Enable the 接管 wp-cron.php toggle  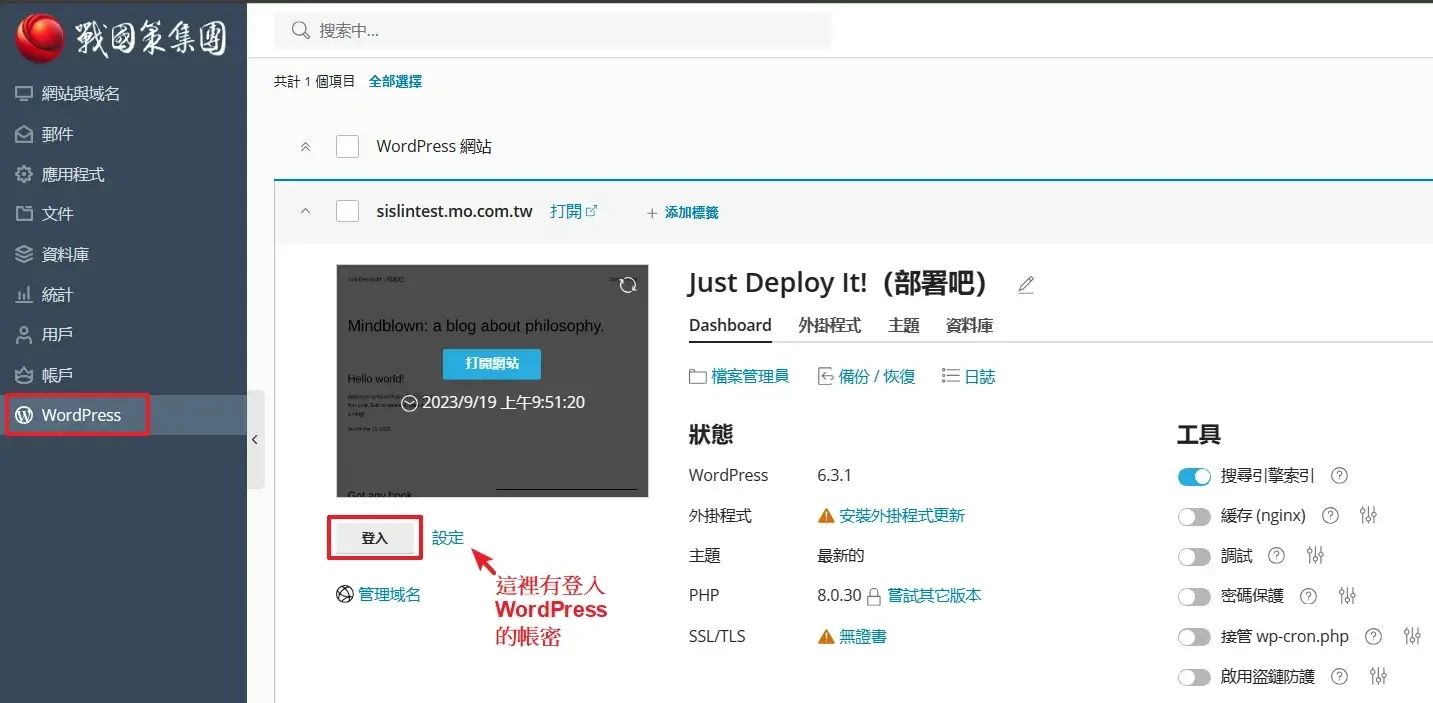click(1194, 637)
